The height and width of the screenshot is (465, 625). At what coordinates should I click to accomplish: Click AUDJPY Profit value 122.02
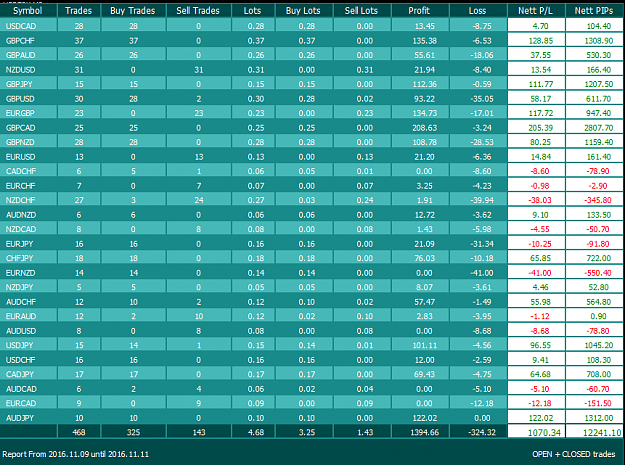click(425, 418)
